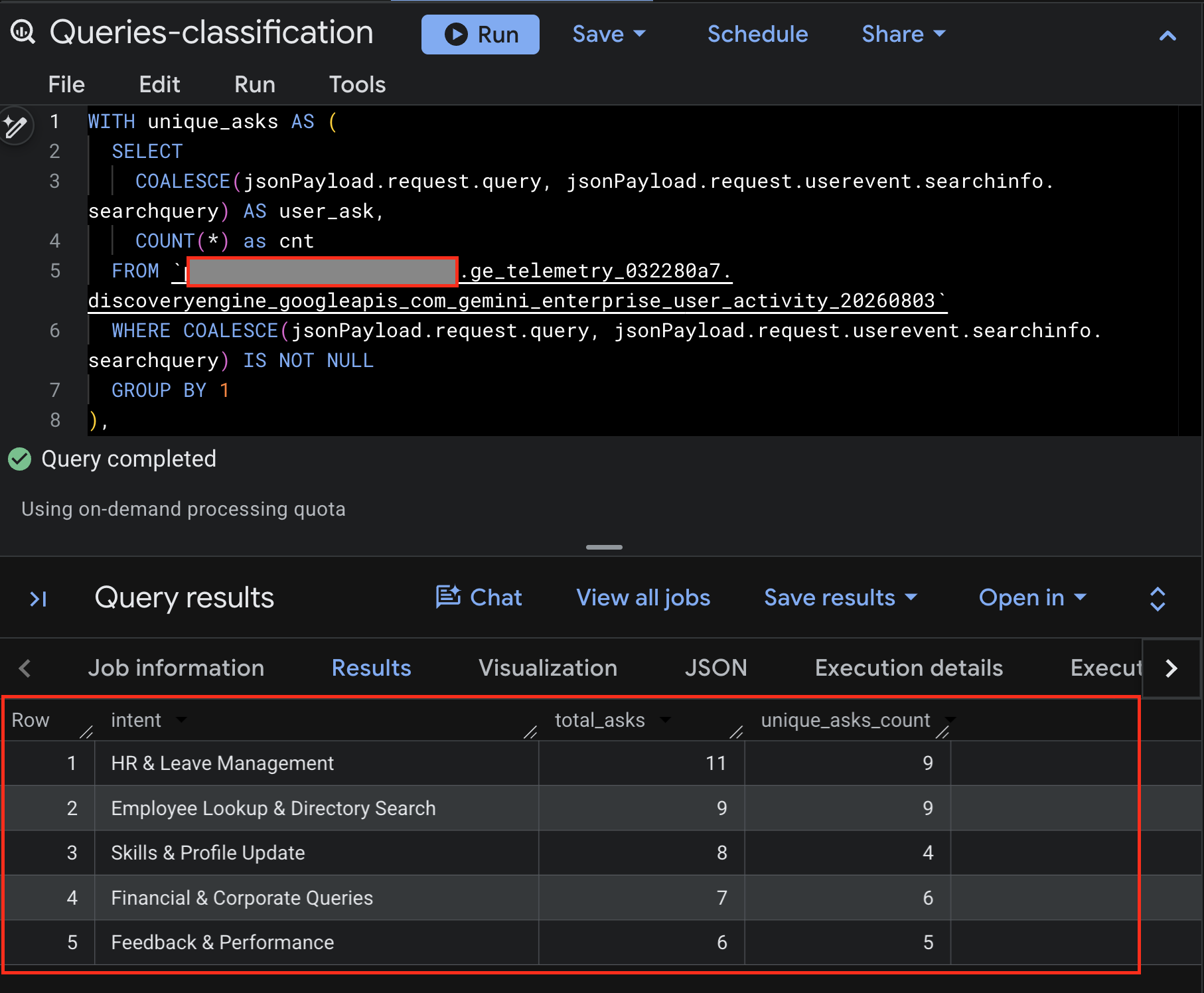
Task: Open the Run menu
Action: coord(255,84)
